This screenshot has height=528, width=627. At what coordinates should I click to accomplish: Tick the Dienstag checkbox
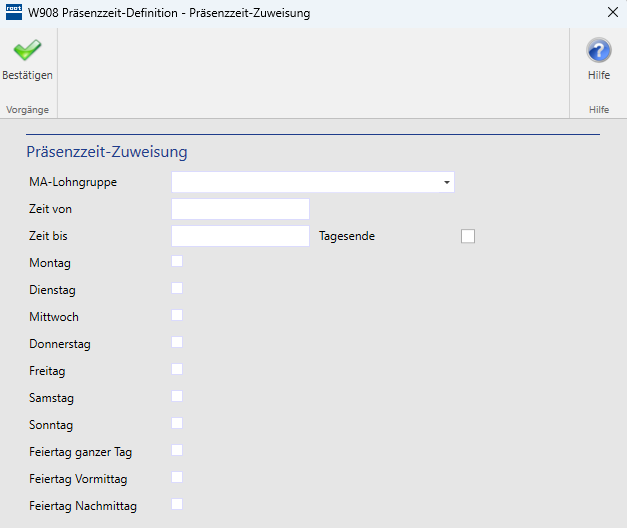pyautogui.click(x=177, y=288)
